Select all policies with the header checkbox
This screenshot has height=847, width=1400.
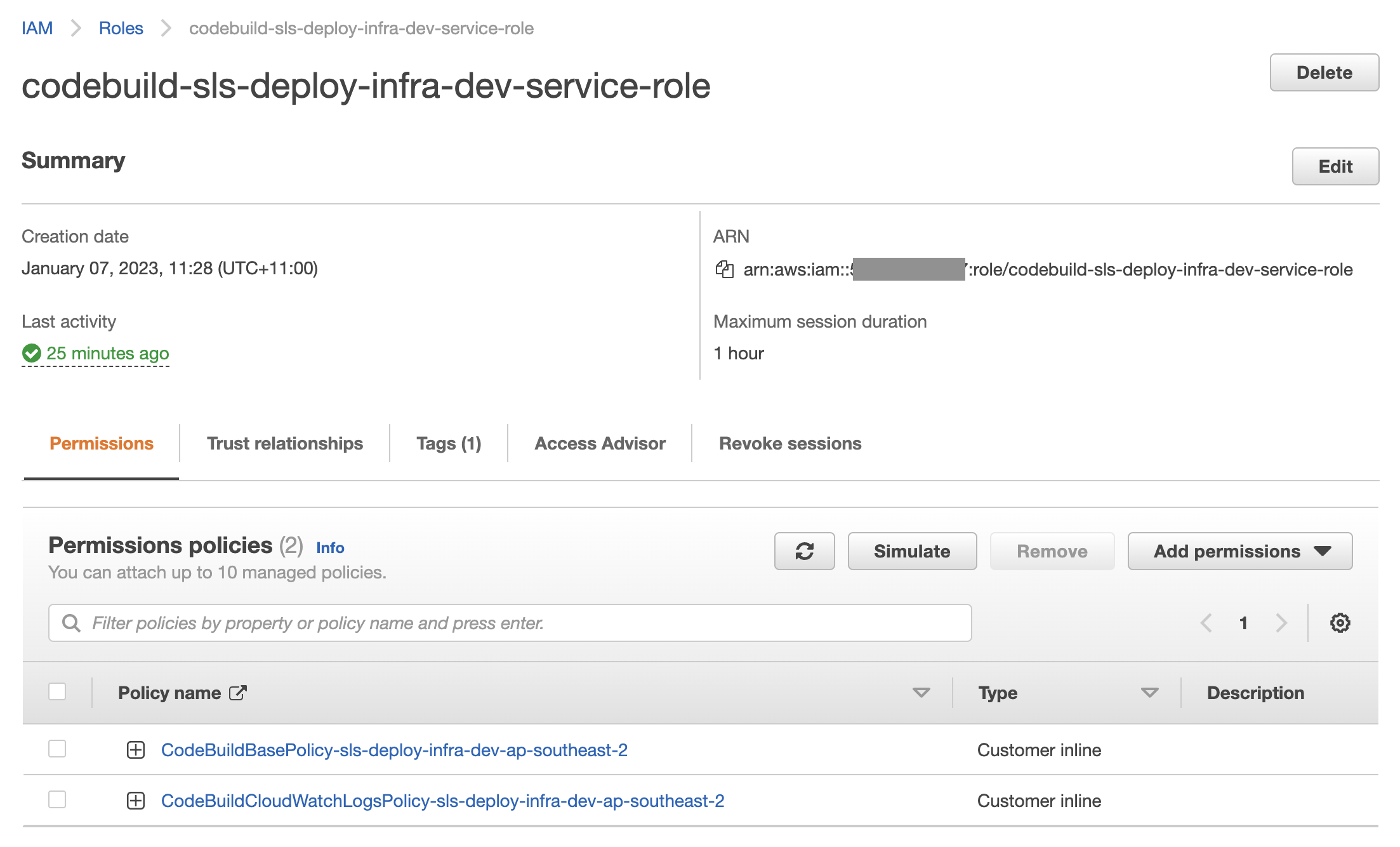tap(57, 691)
